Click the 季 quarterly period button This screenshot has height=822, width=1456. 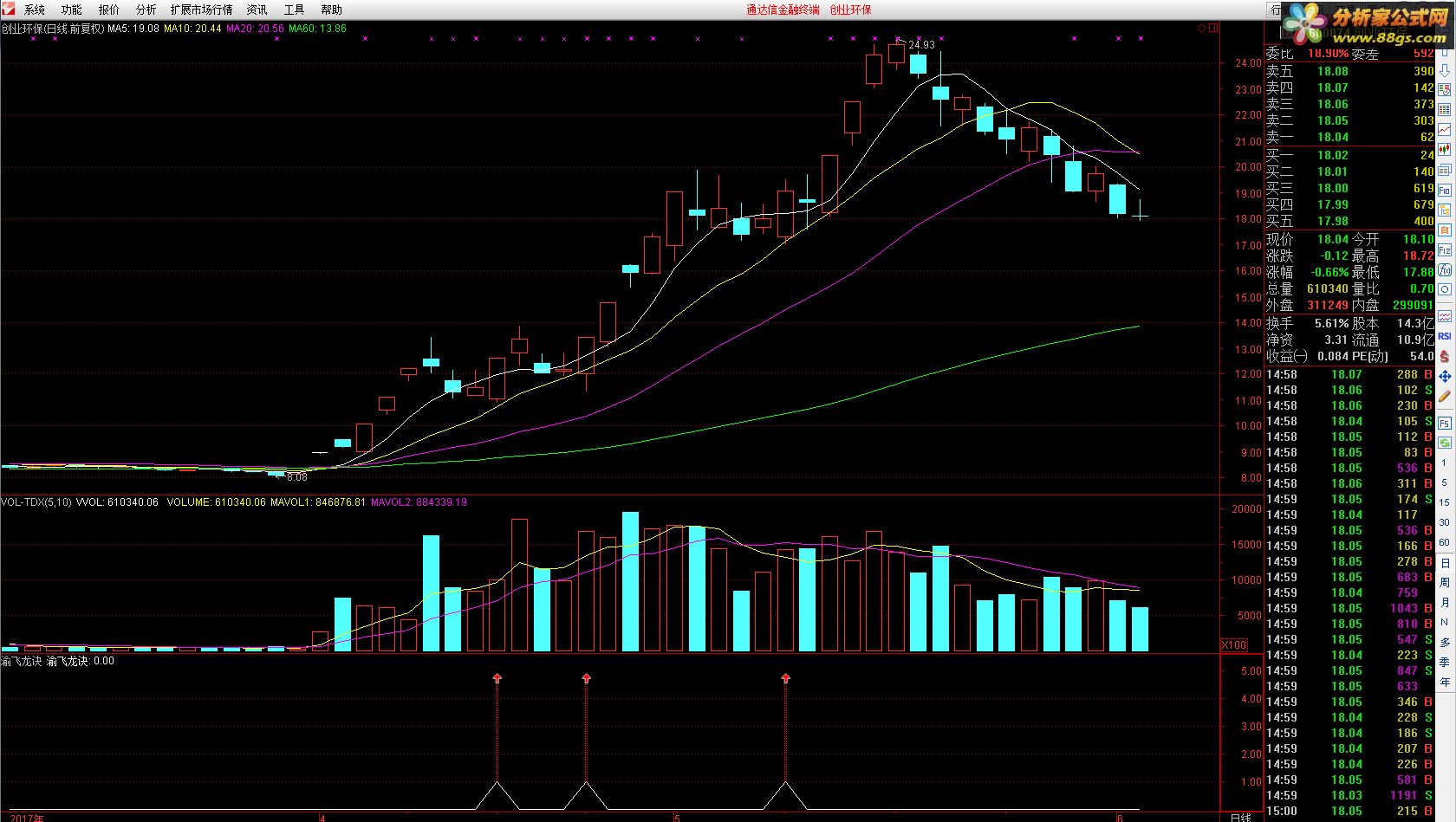coord(1445,663)
